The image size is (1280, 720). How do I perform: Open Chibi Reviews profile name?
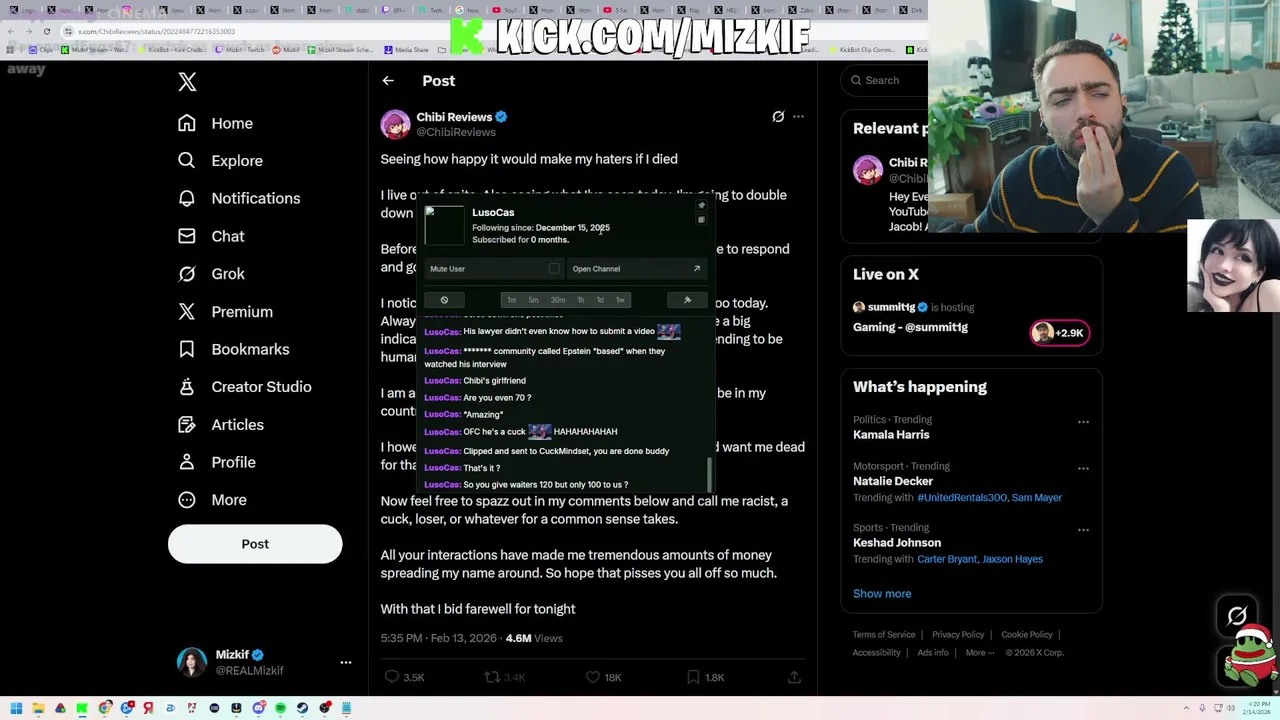(454, 117)
